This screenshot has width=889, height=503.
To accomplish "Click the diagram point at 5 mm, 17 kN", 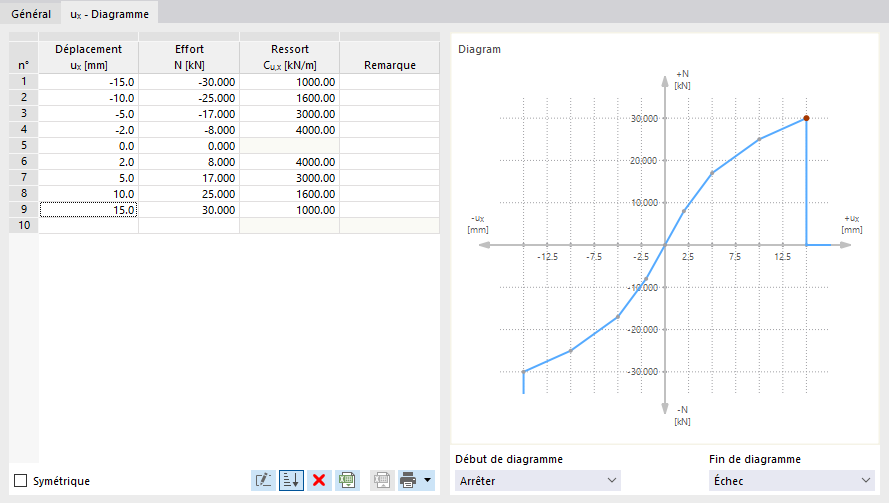I will point(712,173).
